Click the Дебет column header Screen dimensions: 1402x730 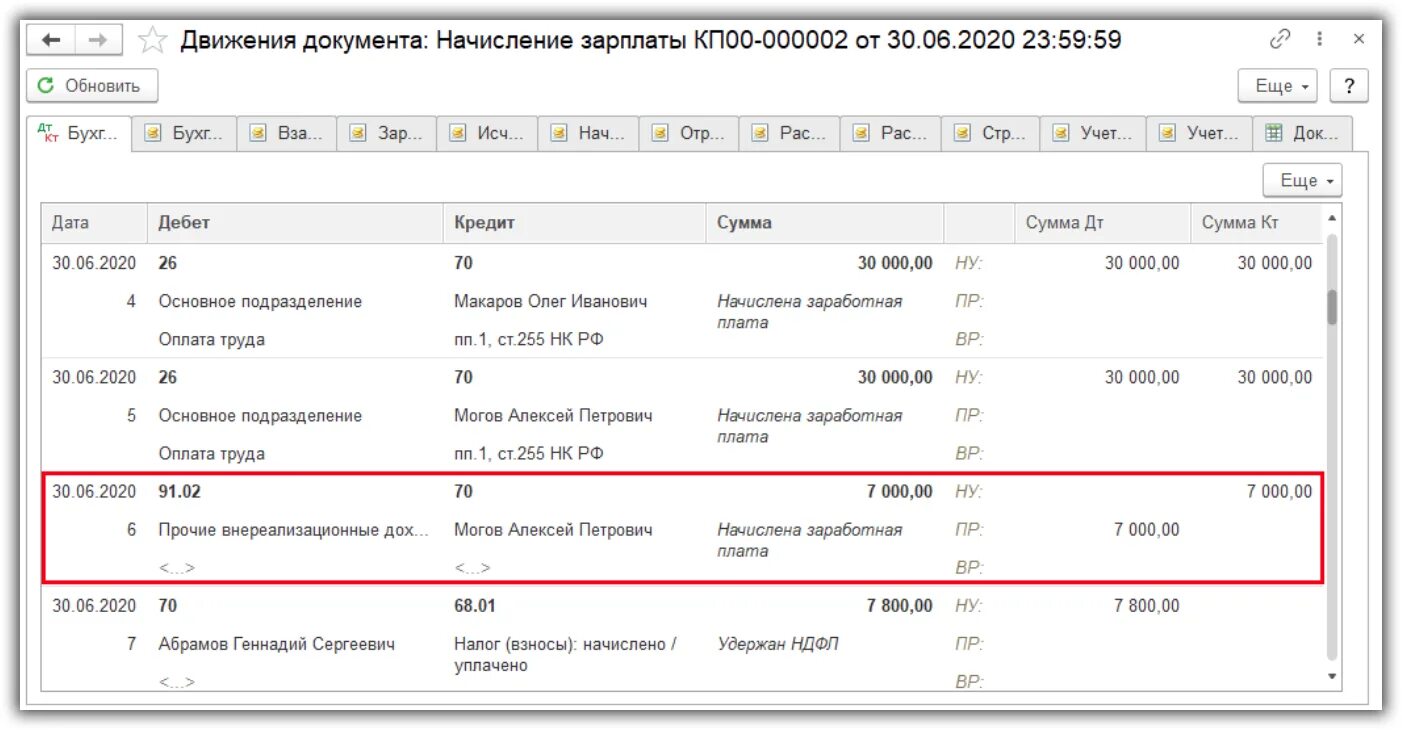click(295, 223)
